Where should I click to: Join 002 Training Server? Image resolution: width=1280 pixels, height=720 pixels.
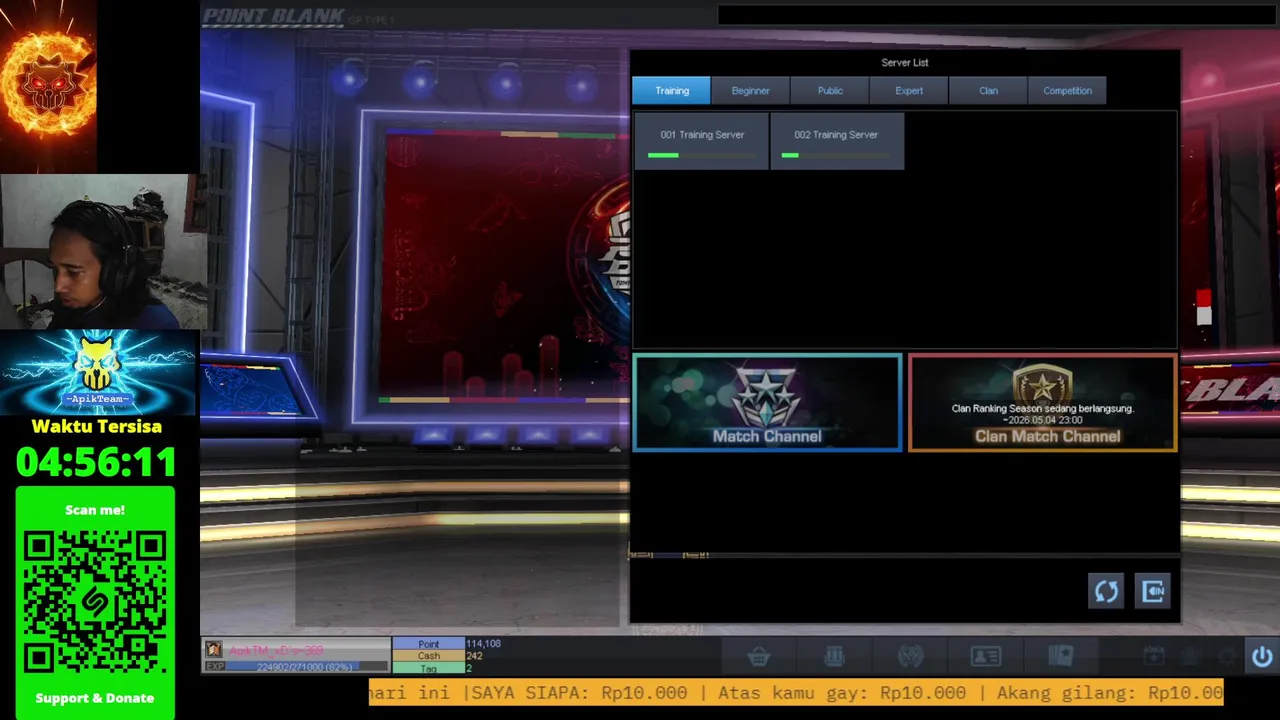click(837, 141)
